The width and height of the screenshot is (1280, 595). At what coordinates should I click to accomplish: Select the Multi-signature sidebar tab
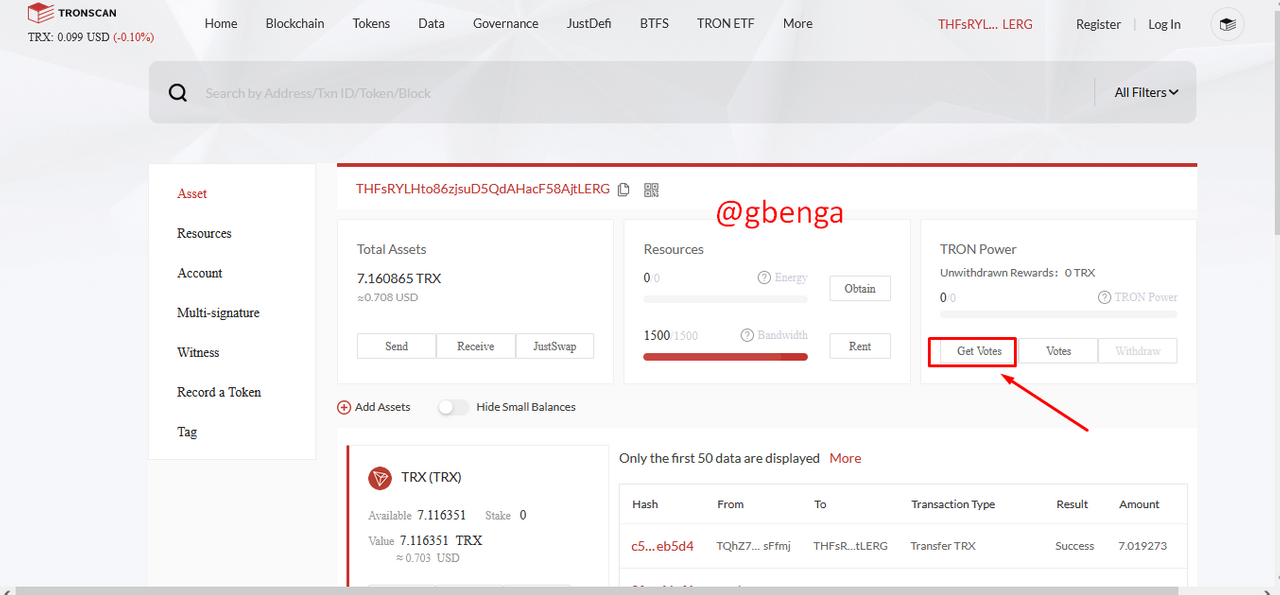(x=218, y=313)
